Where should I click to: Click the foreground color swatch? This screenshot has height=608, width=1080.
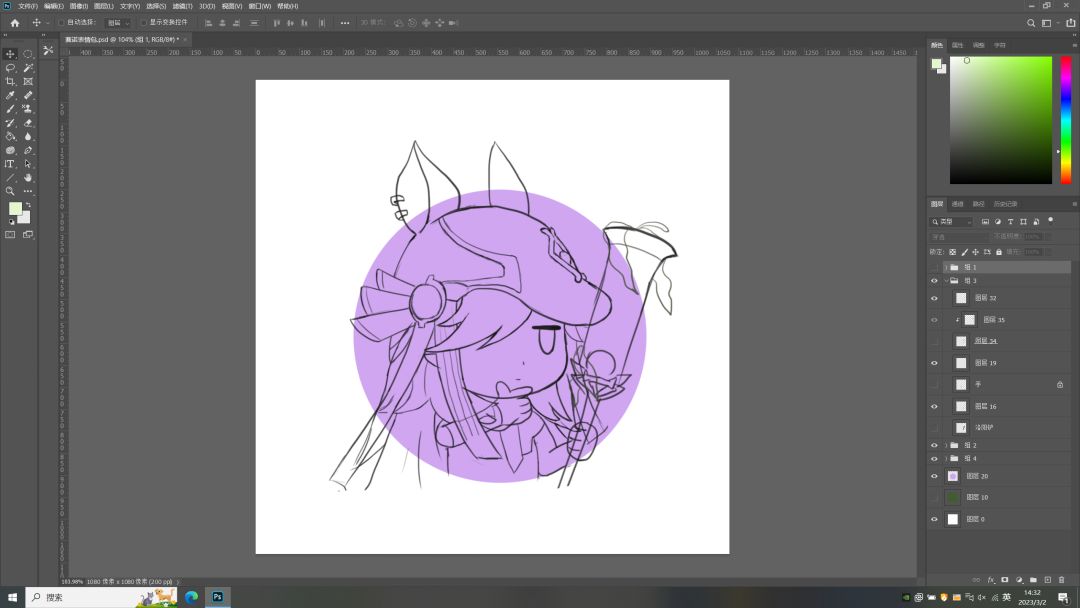[x=15, y=208]
